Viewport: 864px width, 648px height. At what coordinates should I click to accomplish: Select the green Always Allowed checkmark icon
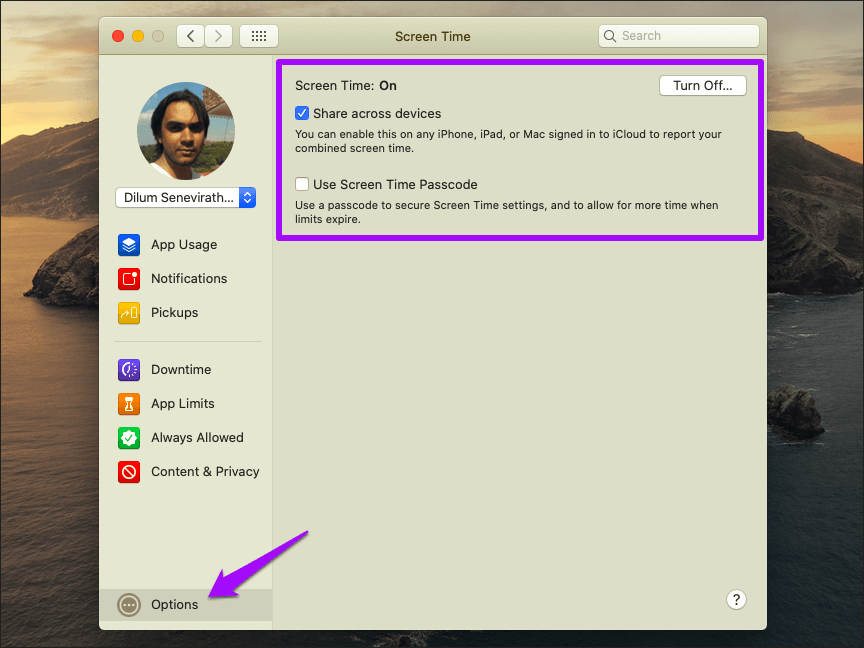pos(129,438)
